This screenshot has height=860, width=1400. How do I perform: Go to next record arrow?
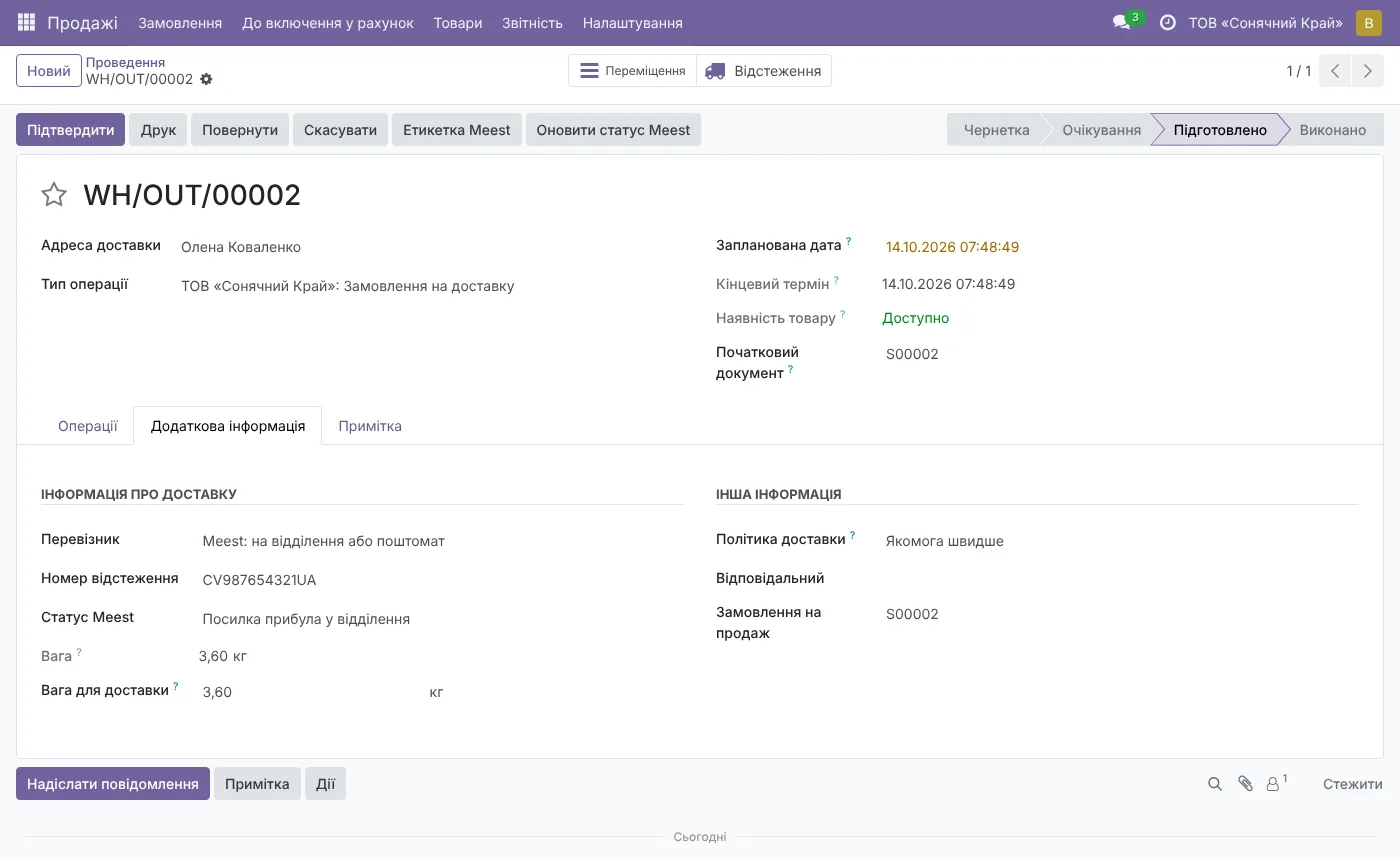(x=1368, y=71)
